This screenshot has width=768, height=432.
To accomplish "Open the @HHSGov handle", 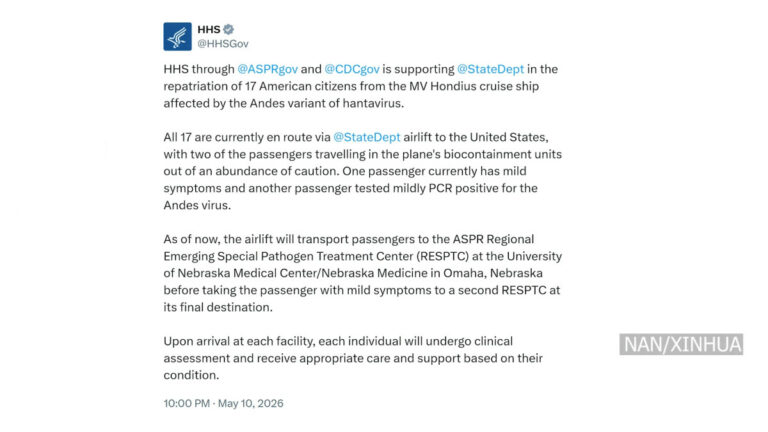I will tap(223, 44).
